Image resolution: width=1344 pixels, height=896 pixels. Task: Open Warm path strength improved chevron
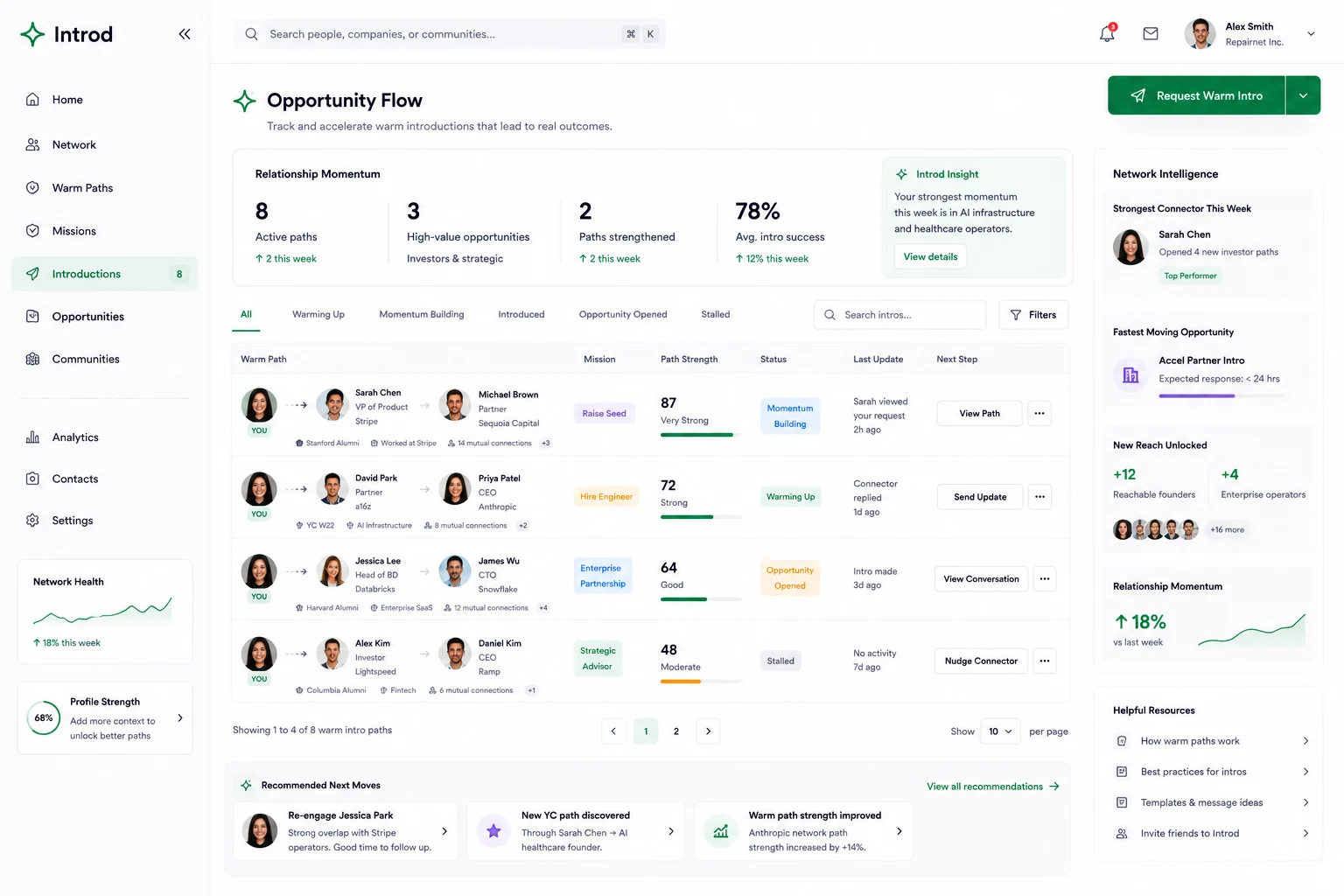click(899, 831)
